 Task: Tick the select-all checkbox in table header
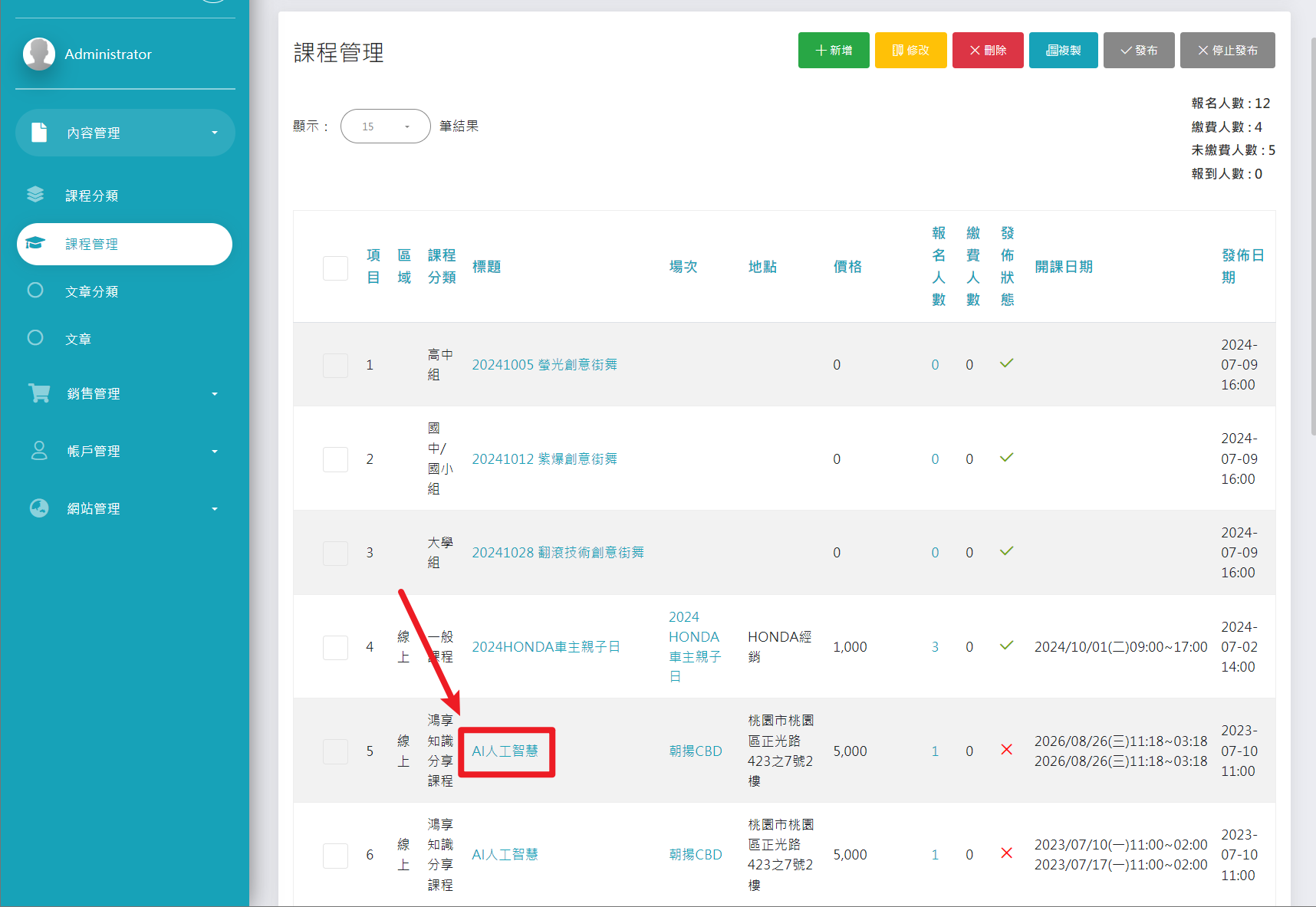point(335,268)
